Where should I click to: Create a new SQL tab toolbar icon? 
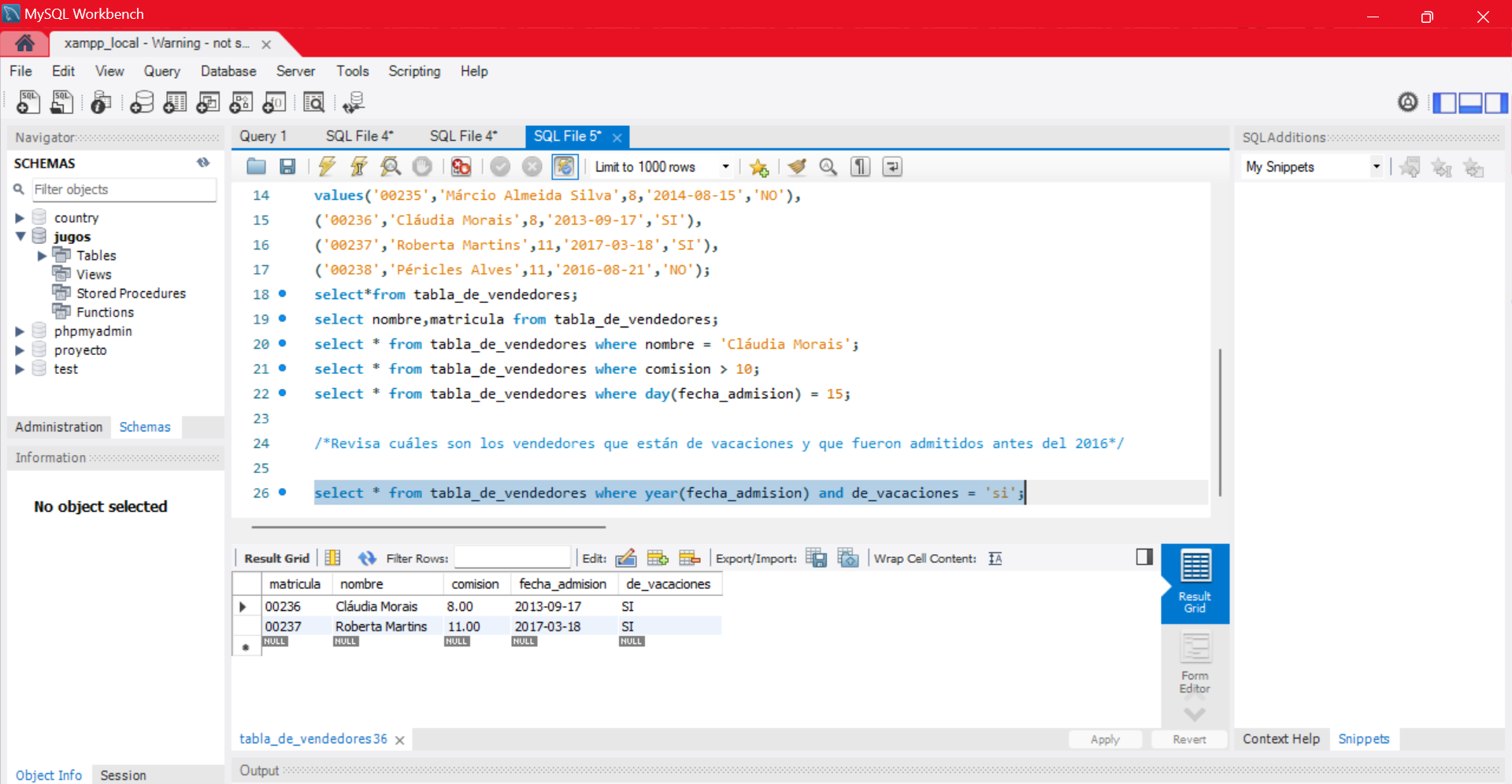(28, 102)
